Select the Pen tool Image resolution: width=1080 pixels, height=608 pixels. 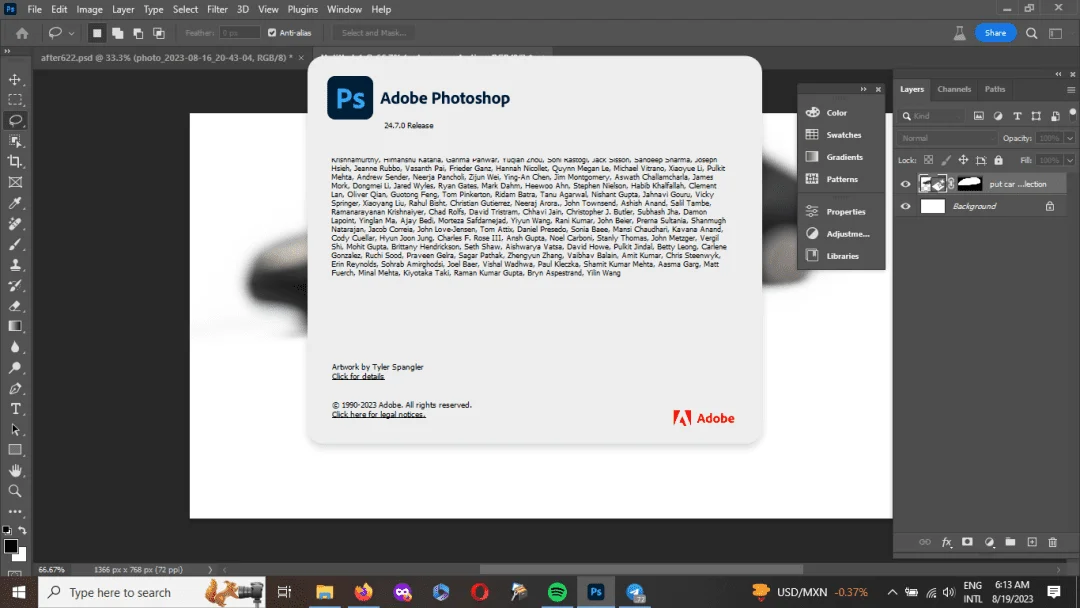click(x=15, y=388)
